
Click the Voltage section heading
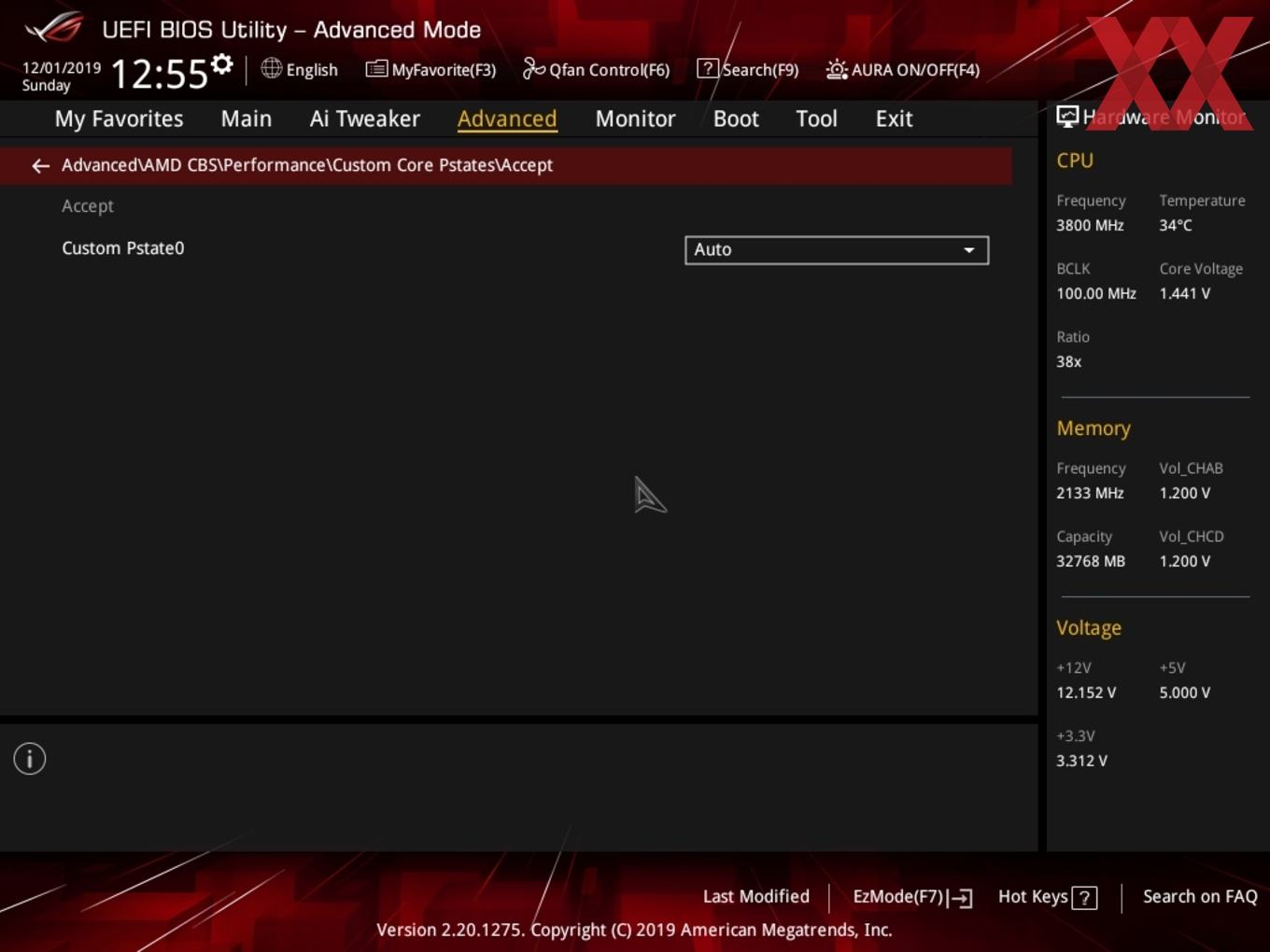coord(1089,628)
